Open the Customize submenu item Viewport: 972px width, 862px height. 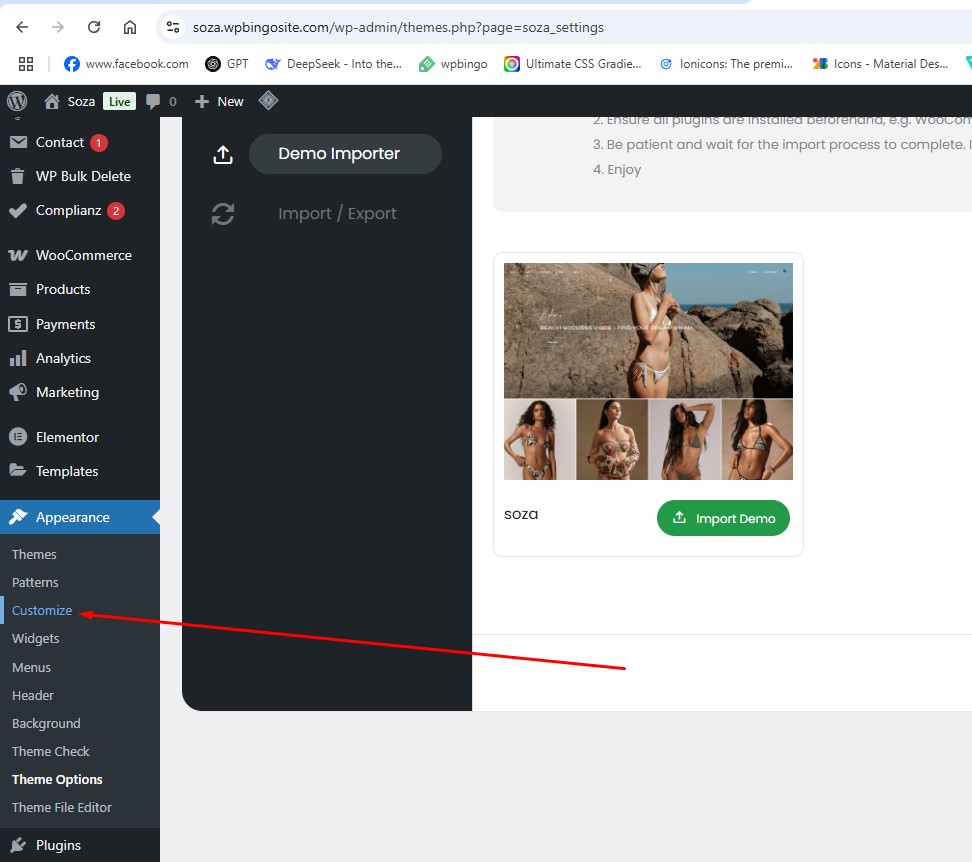pyautogui.click(x=42, y=610)
